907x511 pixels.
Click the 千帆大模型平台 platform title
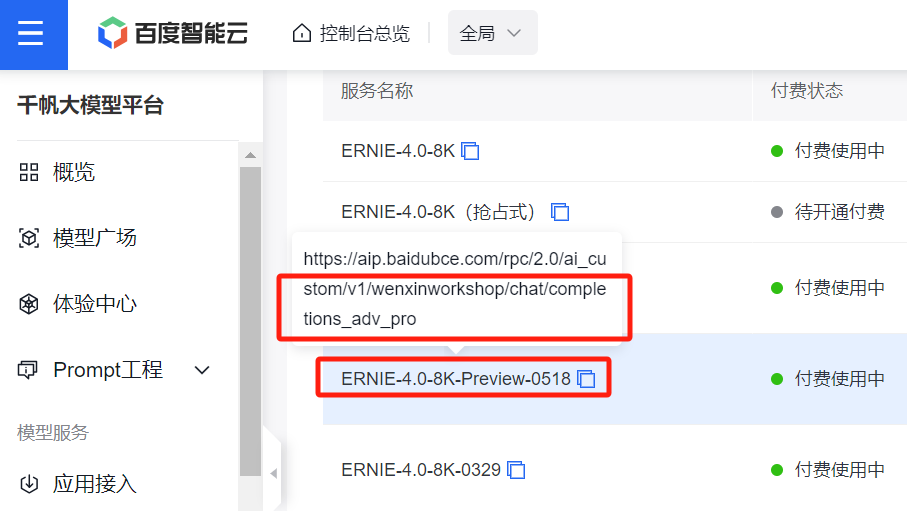(90, 105)
